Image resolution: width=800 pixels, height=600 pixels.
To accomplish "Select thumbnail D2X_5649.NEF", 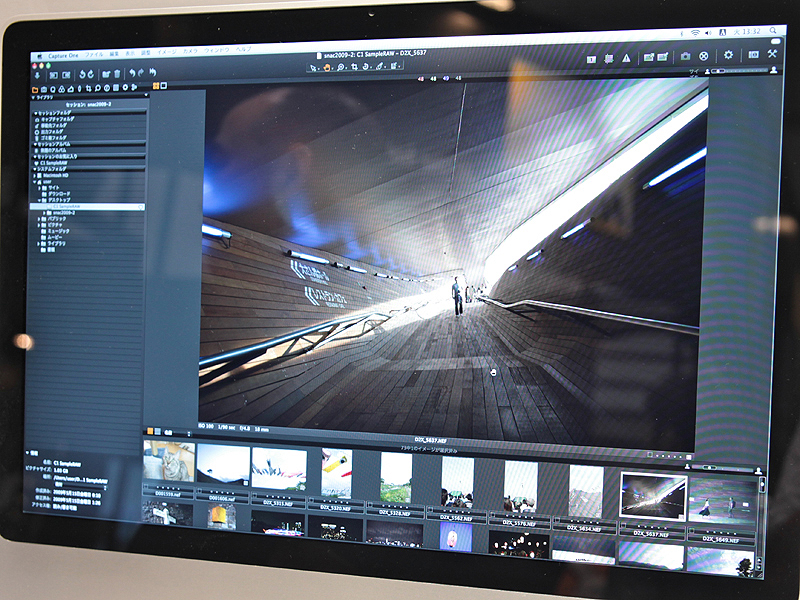I will [722, 500].
